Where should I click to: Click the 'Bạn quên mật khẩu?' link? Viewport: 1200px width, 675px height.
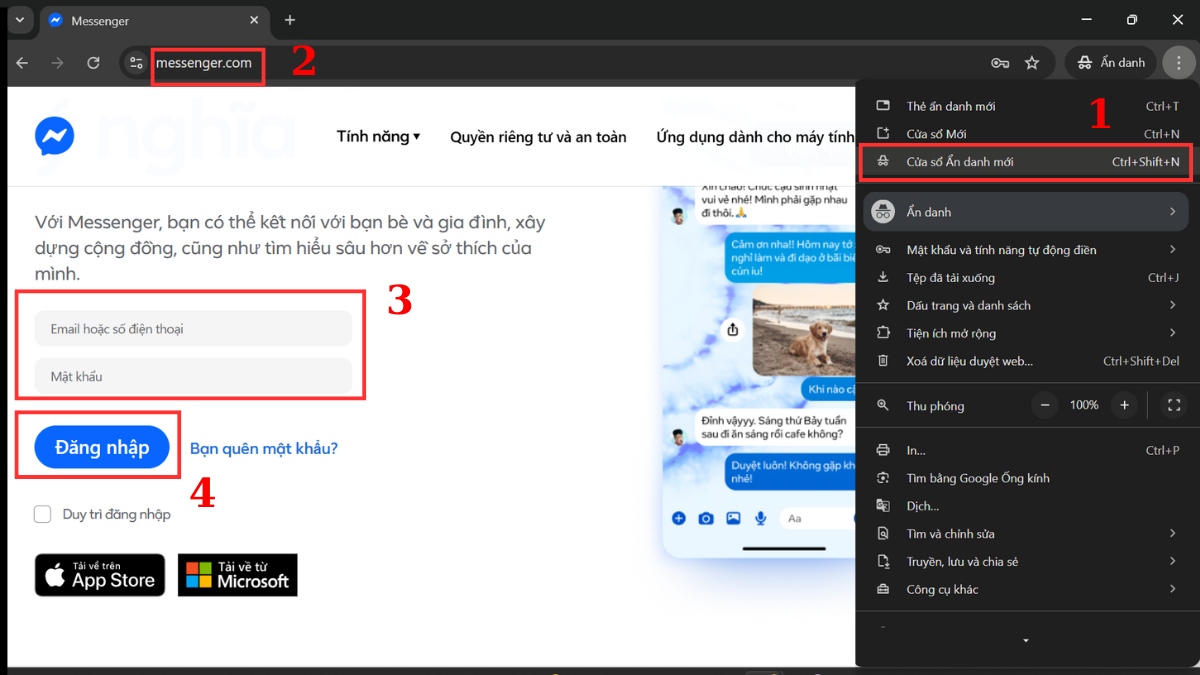(x=264, y=449)
